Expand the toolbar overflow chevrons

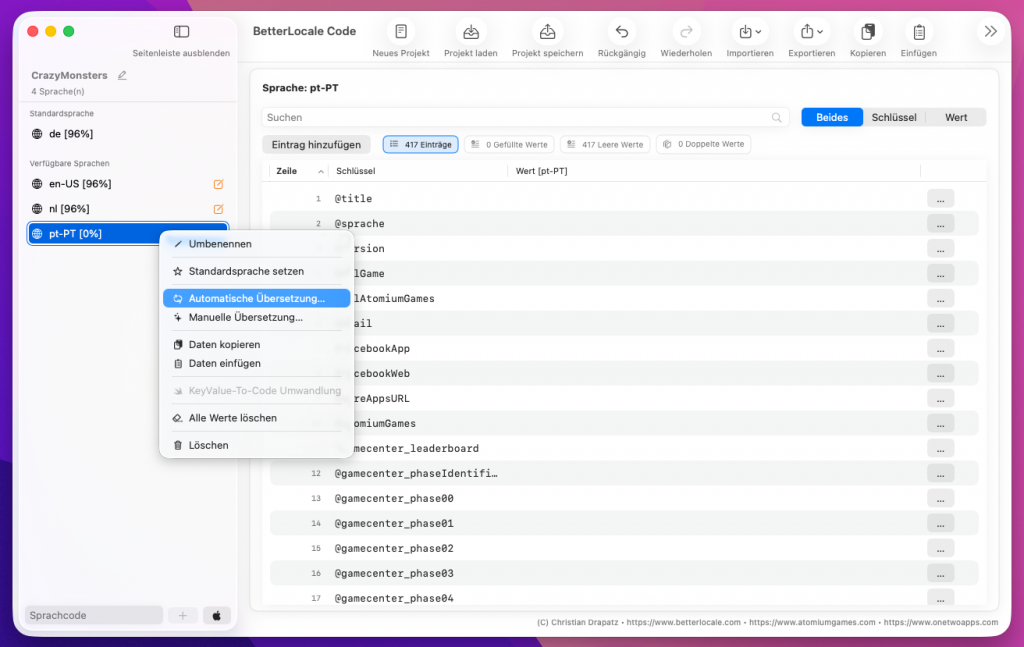click(990, 32)
